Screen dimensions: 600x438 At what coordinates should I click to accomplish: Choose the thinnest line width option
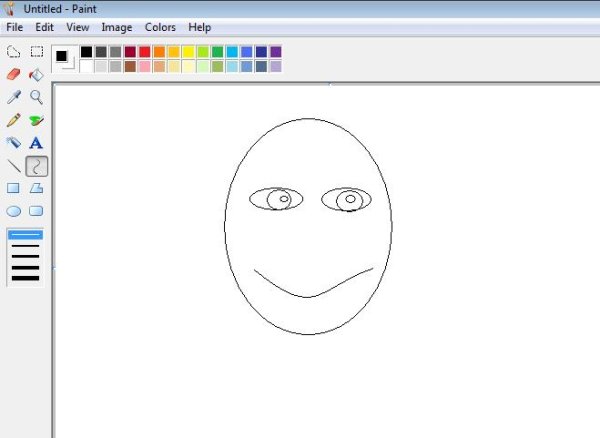pyautogui.click(x=25, y=235)
